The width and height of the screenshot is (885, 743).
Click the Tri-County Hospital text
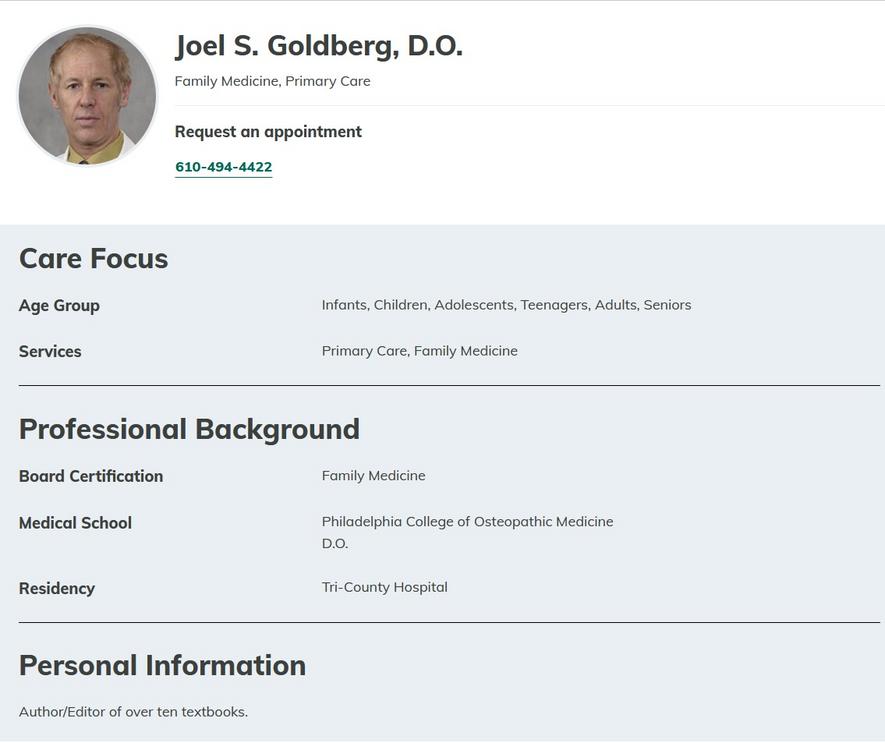pos(384,587)
